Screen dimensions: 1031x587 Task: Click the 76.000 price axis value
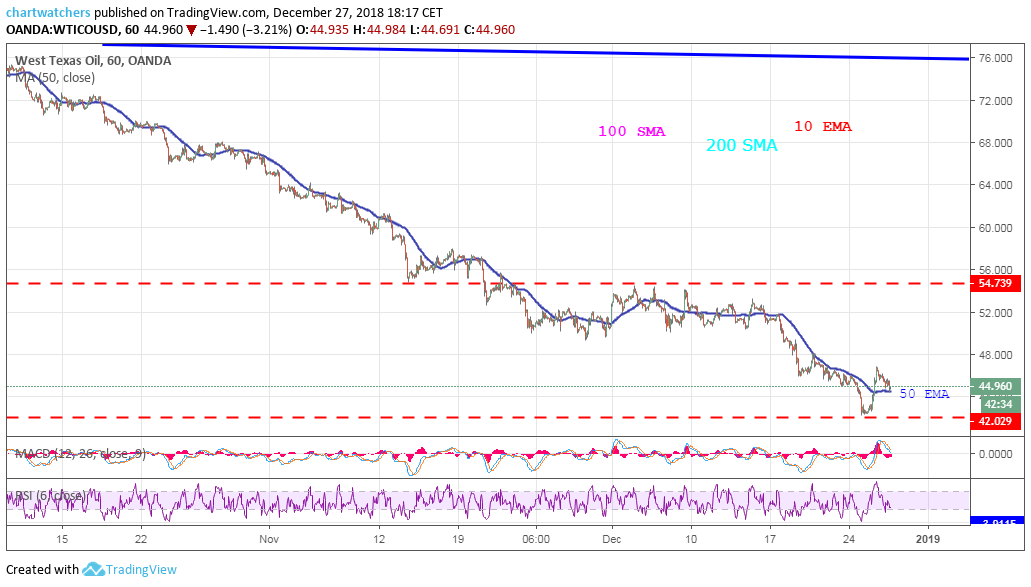pyautogui.click(x=995, y=58)
